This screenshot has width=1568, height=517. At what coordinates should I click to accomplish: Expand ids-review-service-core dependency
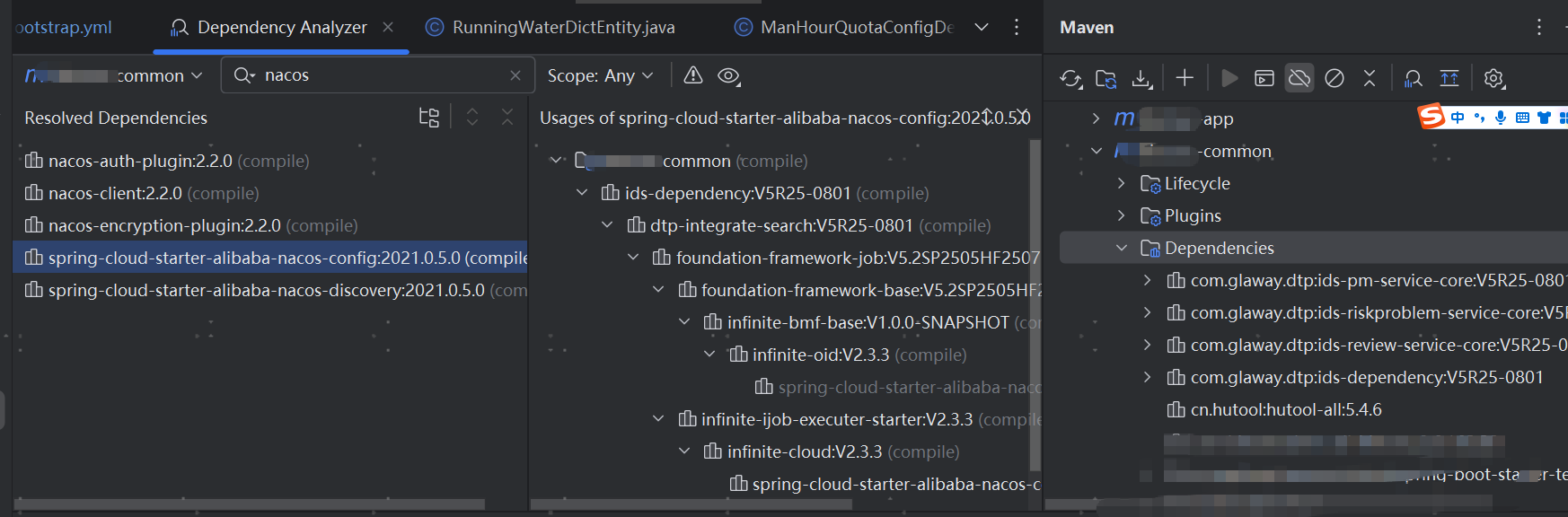point(1147,345)
